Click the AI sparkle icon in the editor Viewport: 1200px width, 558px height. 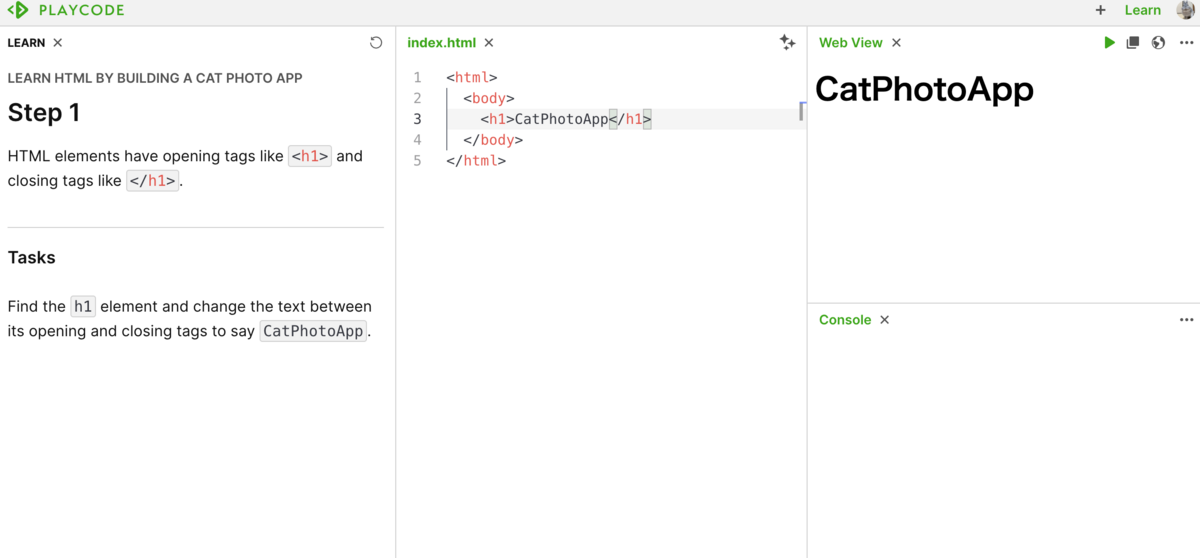click(787, 42)
